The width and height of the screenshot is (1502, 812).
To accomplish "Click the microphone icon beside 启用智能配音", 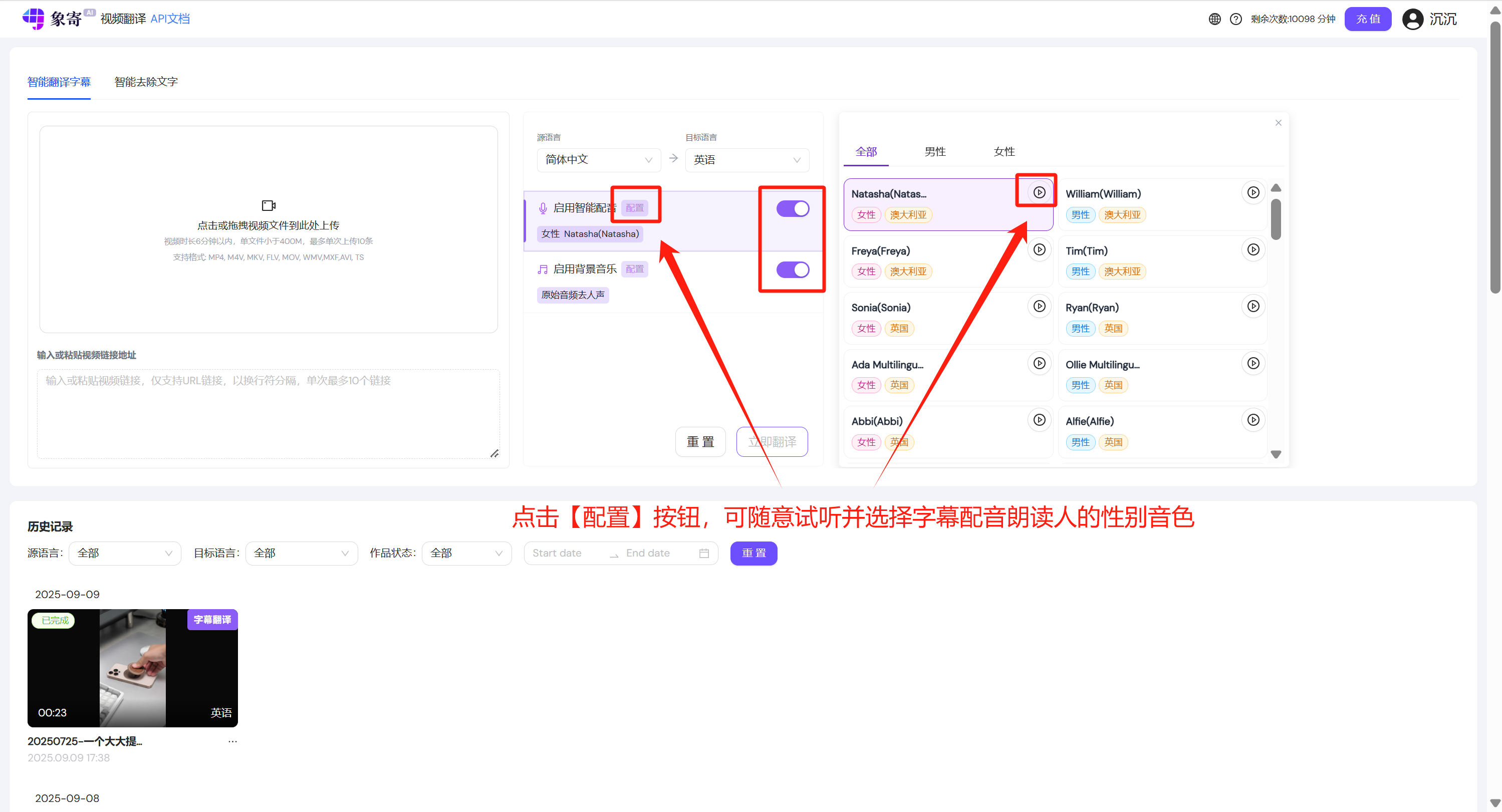I will point(542,207).
